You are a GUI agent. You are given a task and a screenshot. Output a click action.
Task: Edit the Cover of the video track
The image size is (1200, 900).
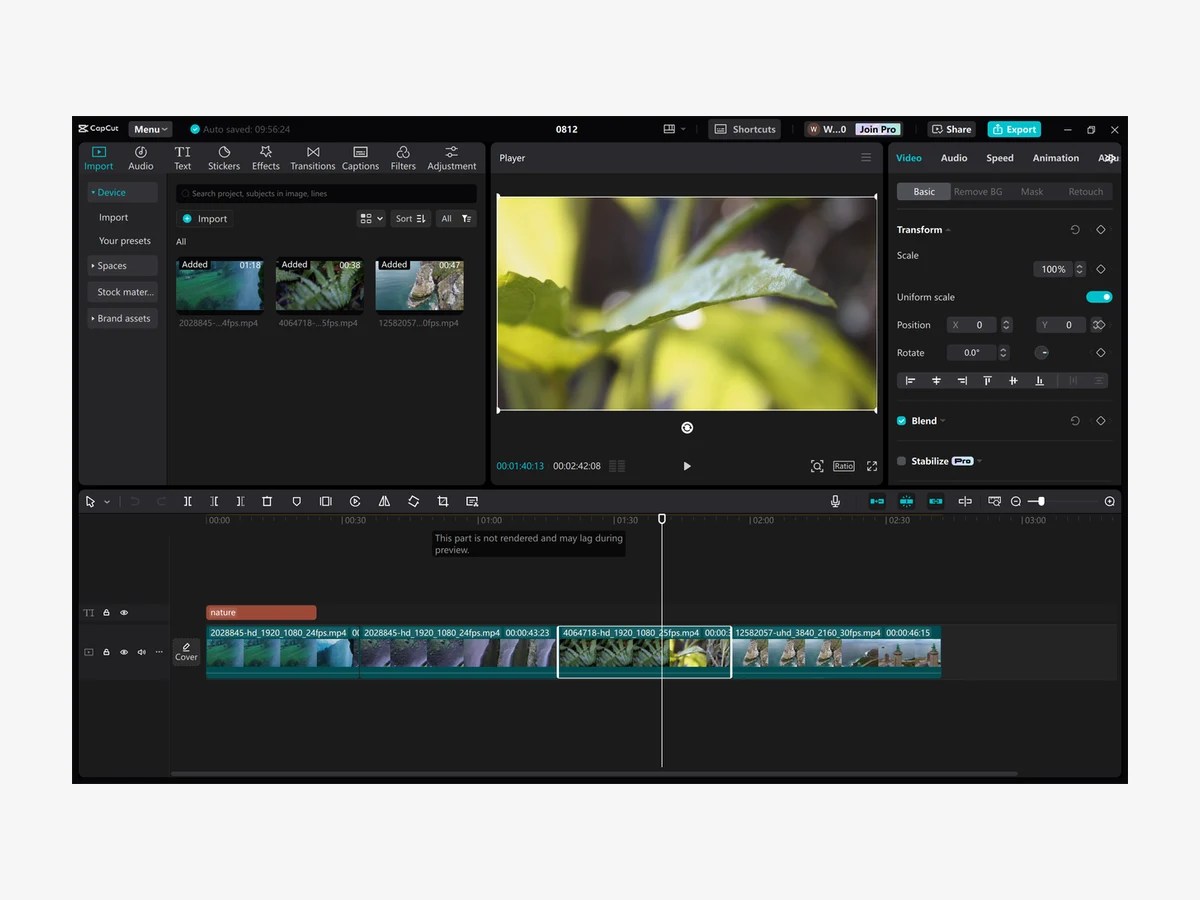pos(186,652)
